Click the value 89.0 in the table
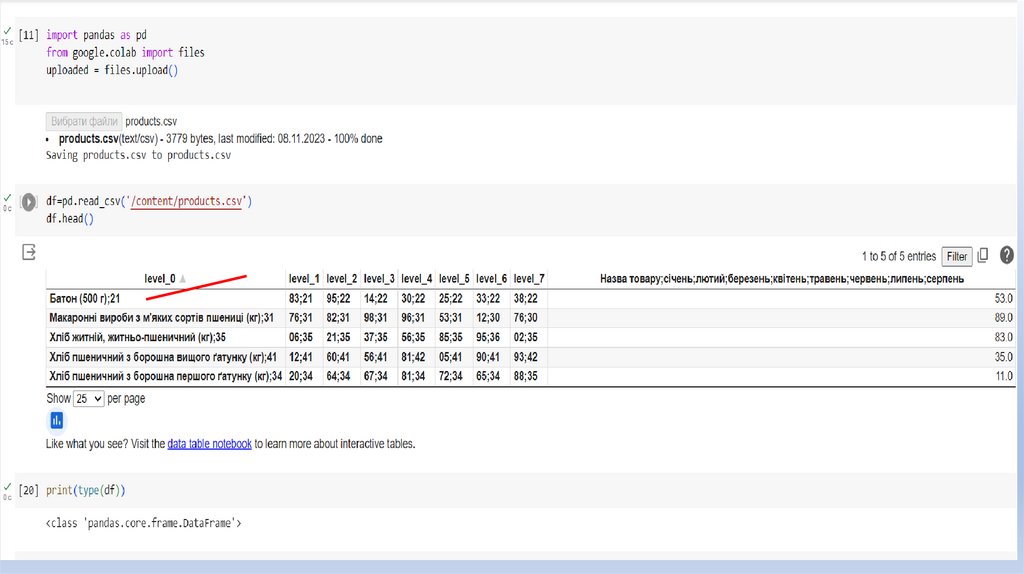The image size is (1024, 574). (x=1003, y=318)
